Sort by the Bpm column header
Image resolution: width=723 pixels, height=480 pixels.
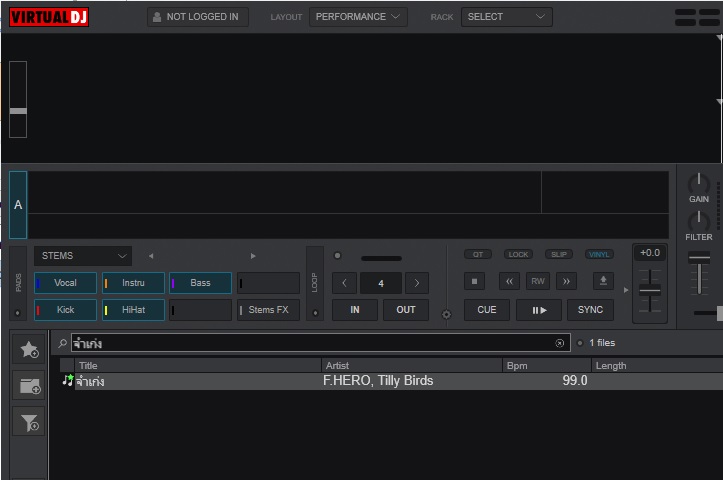tap(547, 366)
